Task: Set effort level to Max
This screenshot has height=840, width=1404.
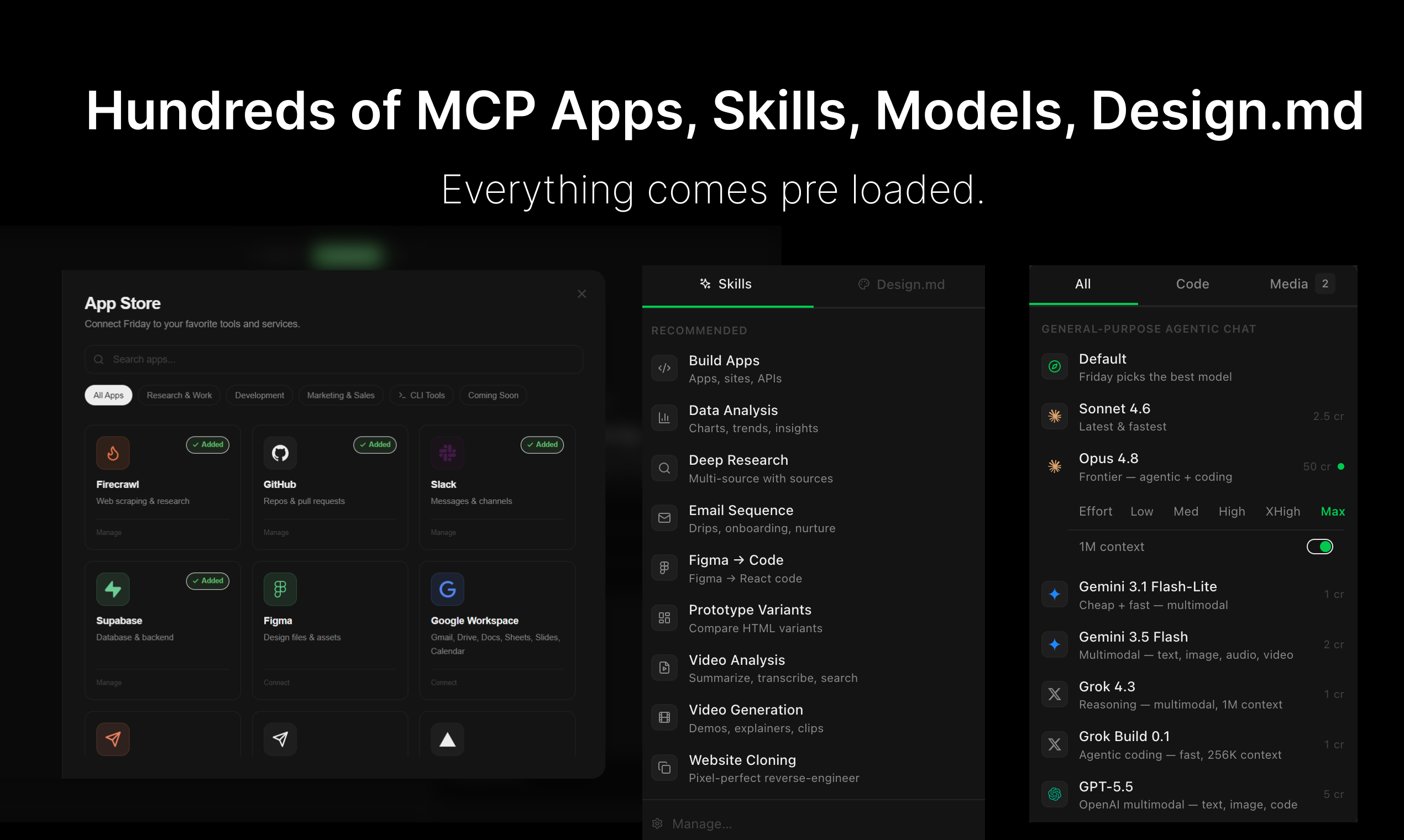Action: (1333, 512)
